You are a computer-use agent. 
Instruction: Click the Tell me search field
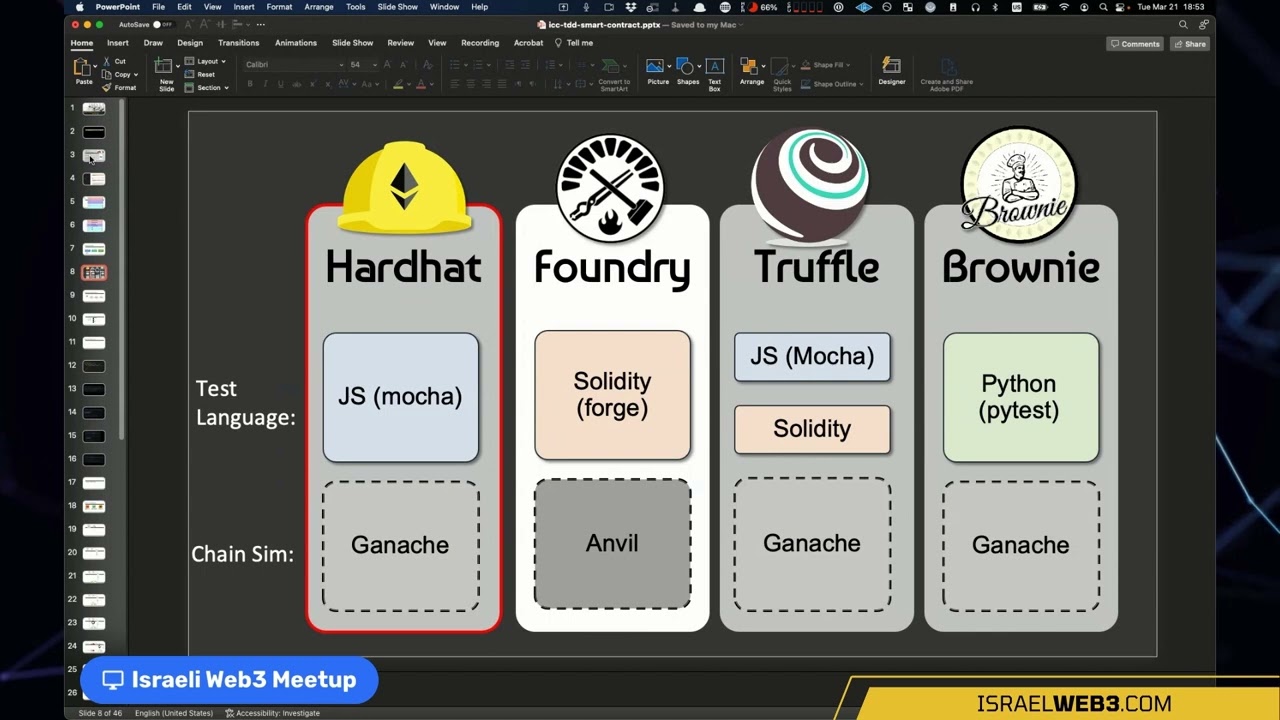575,43
